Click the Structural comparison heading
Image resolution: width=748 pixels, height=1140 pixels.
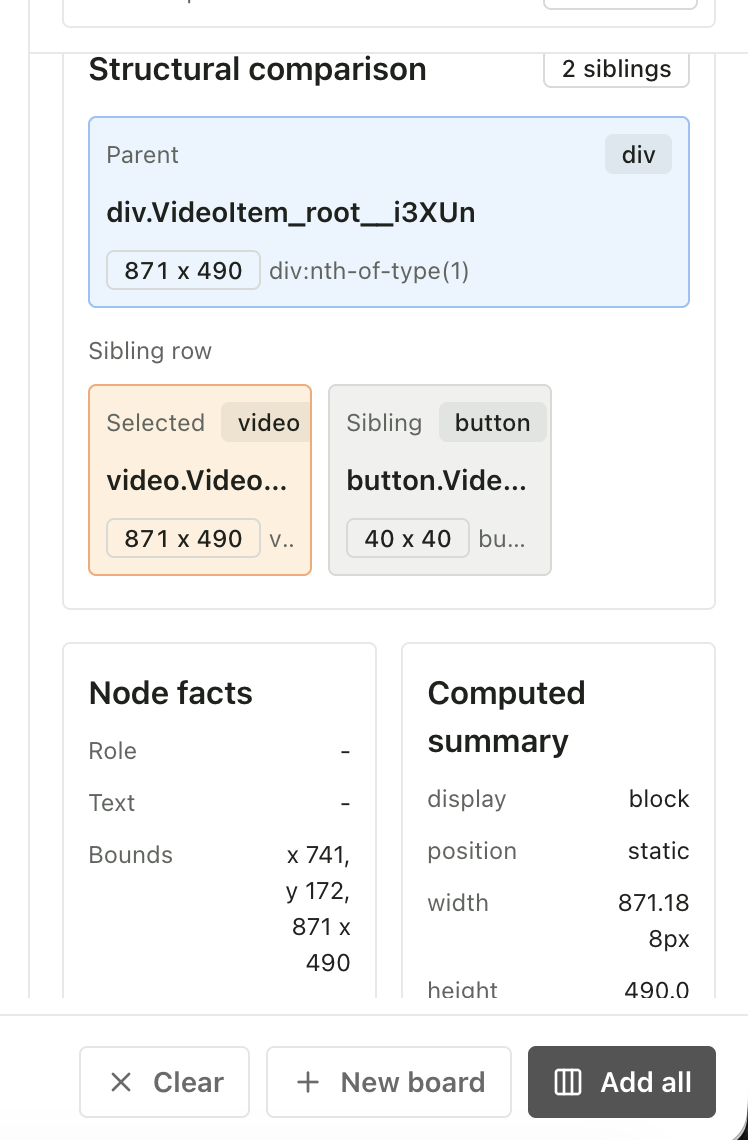point(257,69)
